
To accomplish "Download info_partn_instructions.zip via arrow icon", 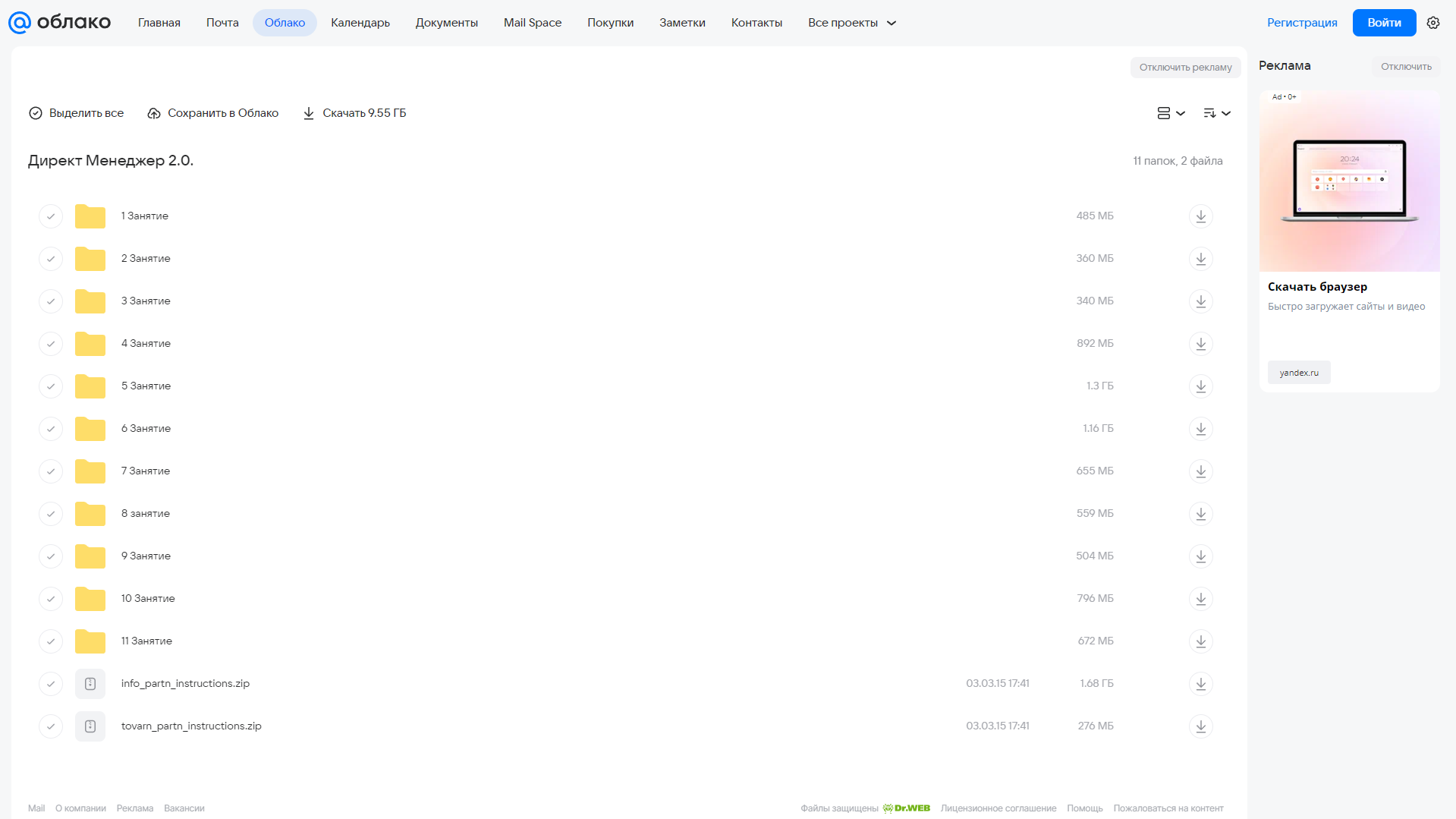I will point(1200,684).
